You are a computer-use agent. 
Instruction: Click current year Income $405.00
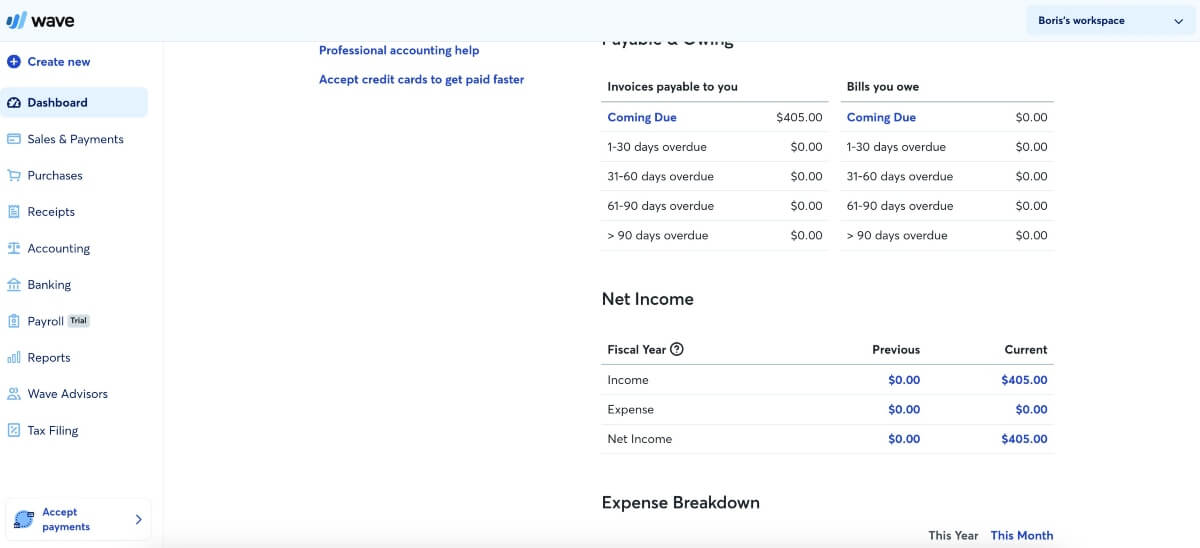tap(1024, 380)
